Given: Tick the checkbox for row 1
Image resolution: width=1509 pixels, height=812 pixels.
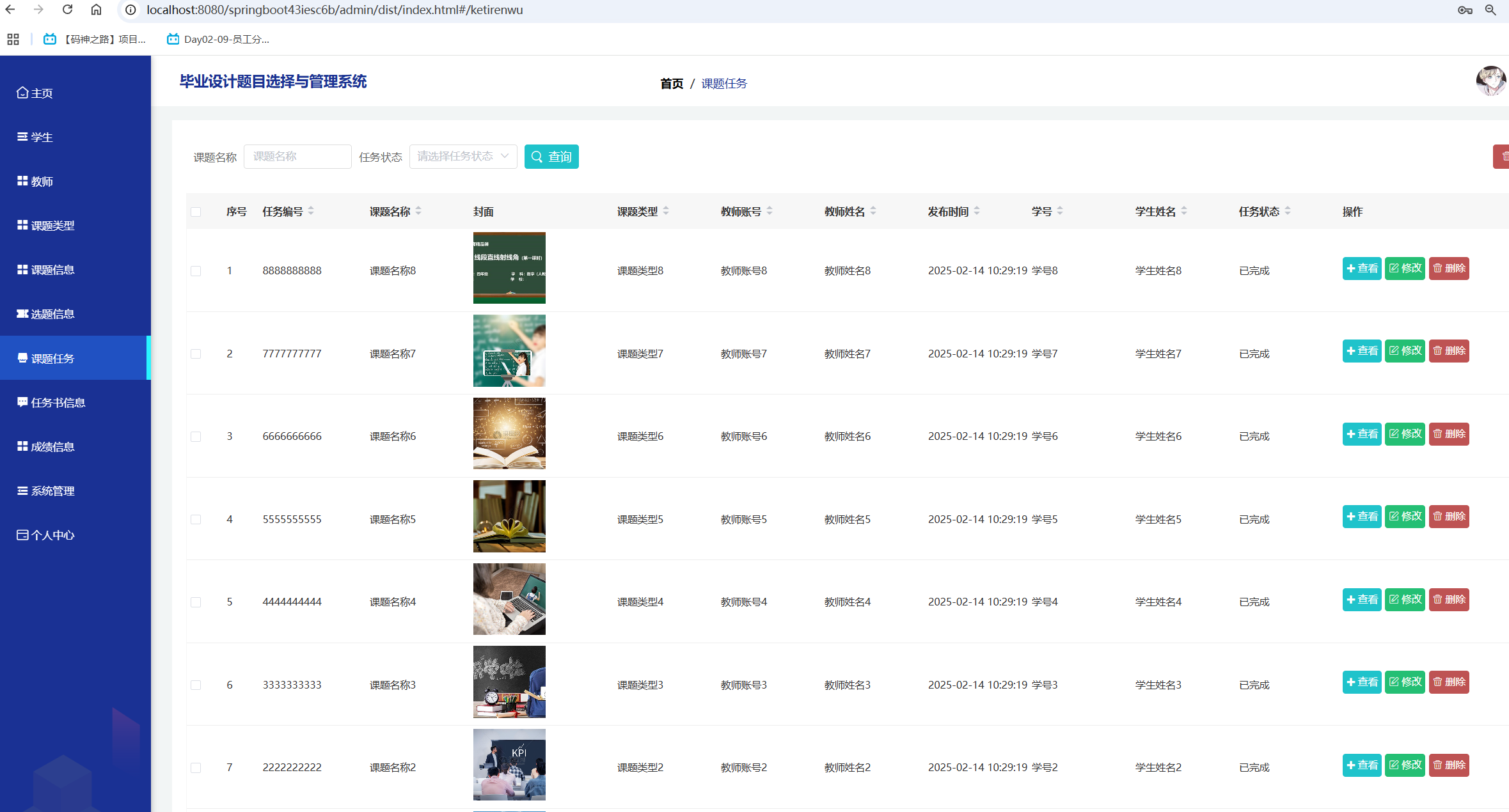Looking at the screenshot, I should point(196,271).
